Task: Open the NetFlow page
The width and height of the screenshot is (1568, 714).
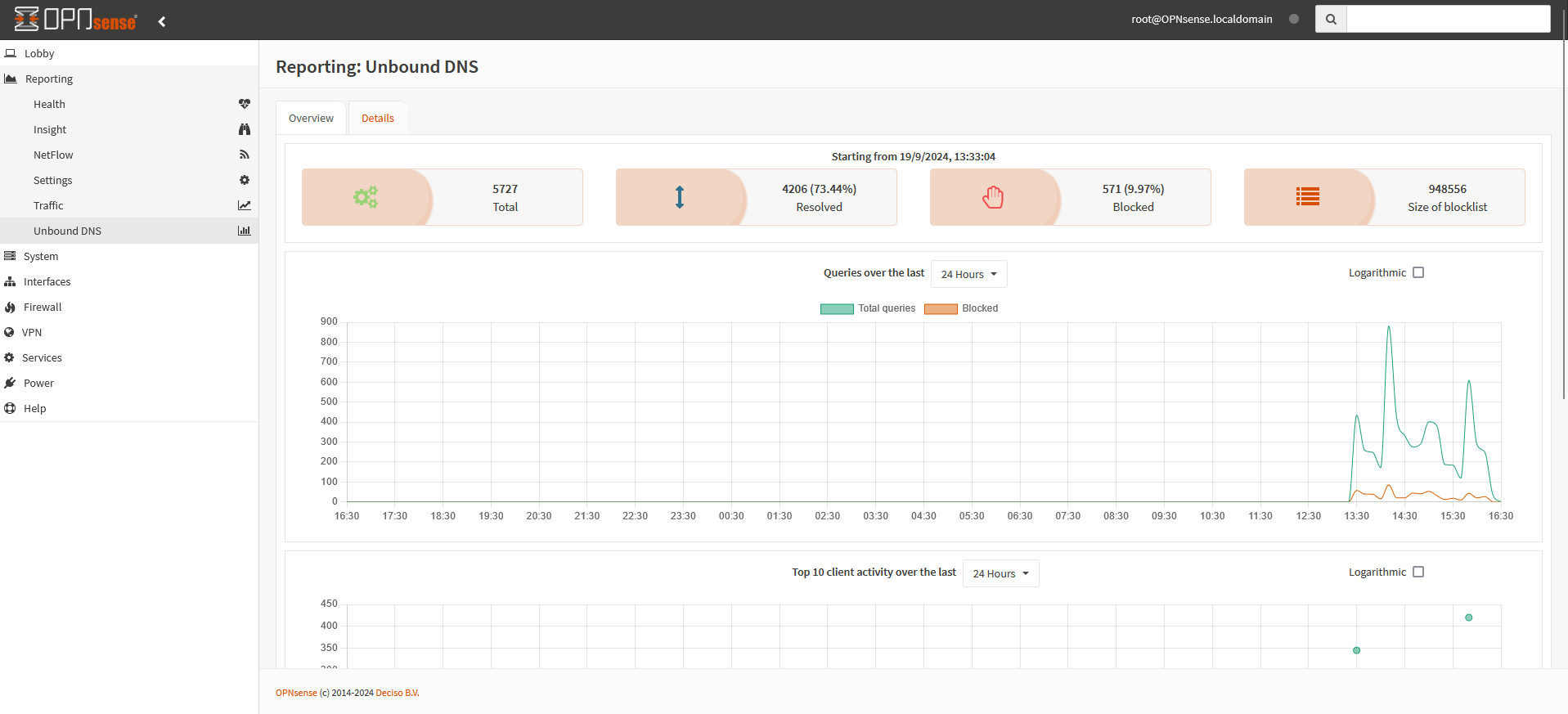Action: point(129,155)
